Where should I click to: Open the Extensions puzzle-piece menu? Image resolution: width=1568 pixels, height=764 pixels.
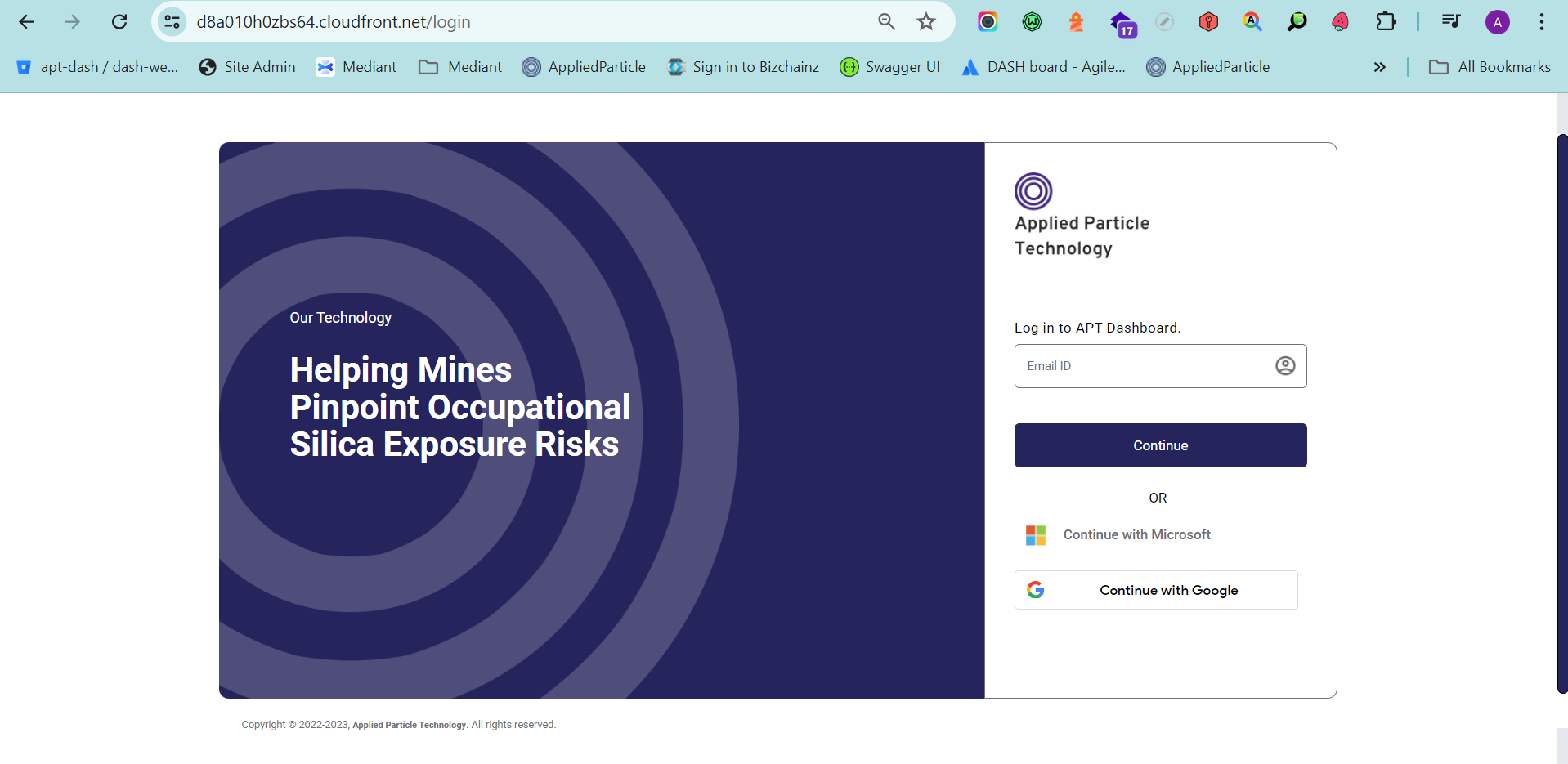coord(1386,22)
